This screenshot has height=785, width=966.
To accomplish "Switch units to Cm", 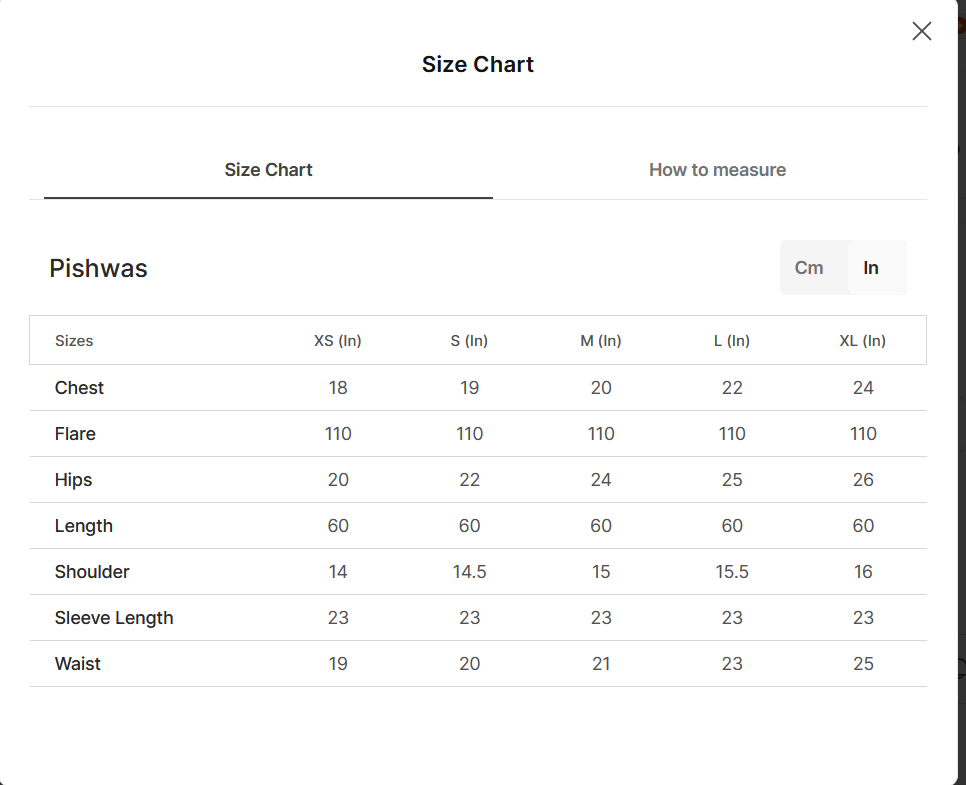I will 808,268.
